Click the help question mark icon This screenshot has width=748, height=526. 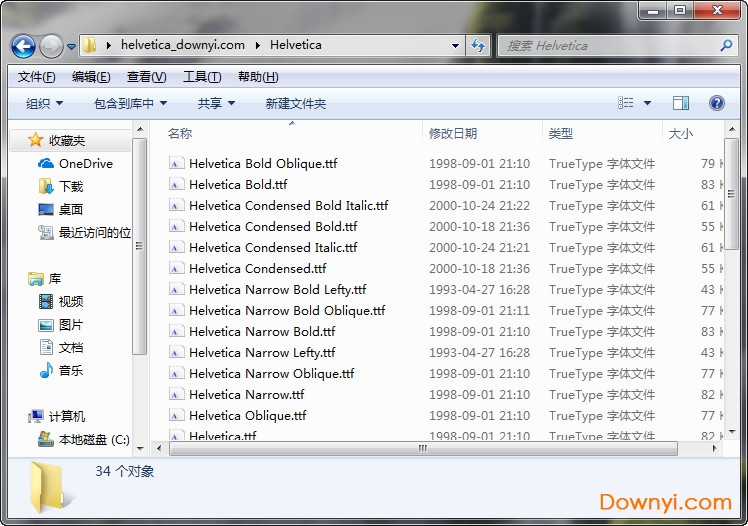point(717,103)
